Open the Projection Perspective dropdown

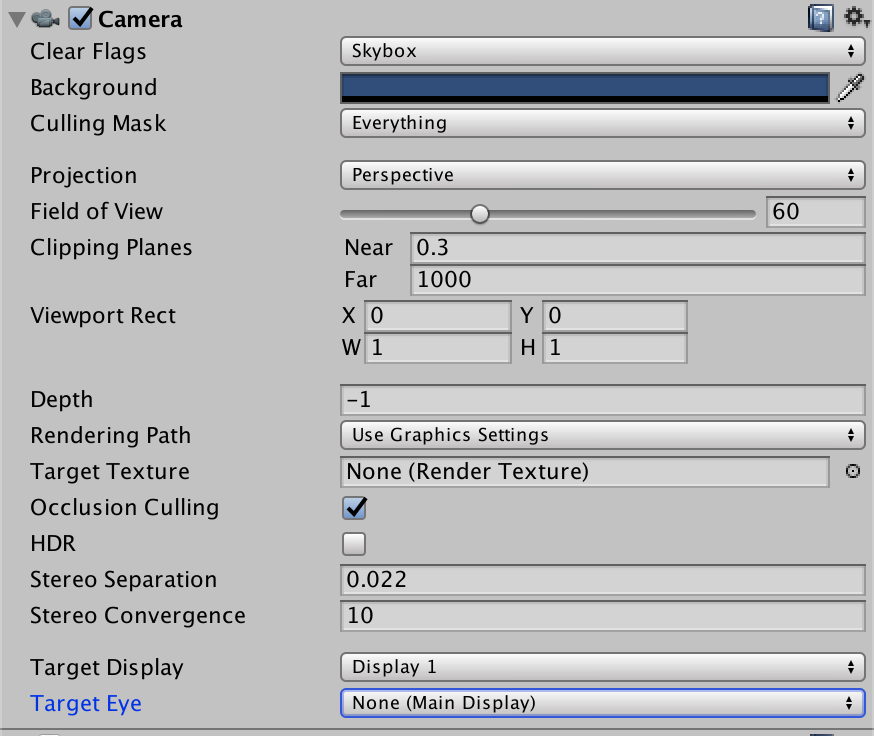[x=603, y=175]
